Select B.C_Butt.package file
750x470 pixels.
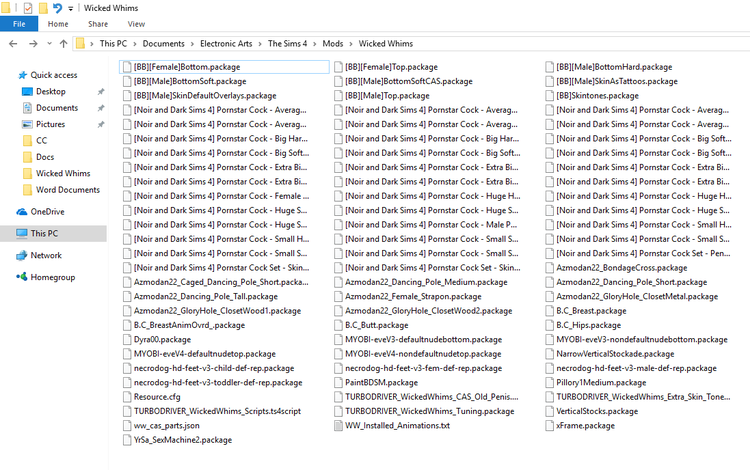tap(377, 325)
